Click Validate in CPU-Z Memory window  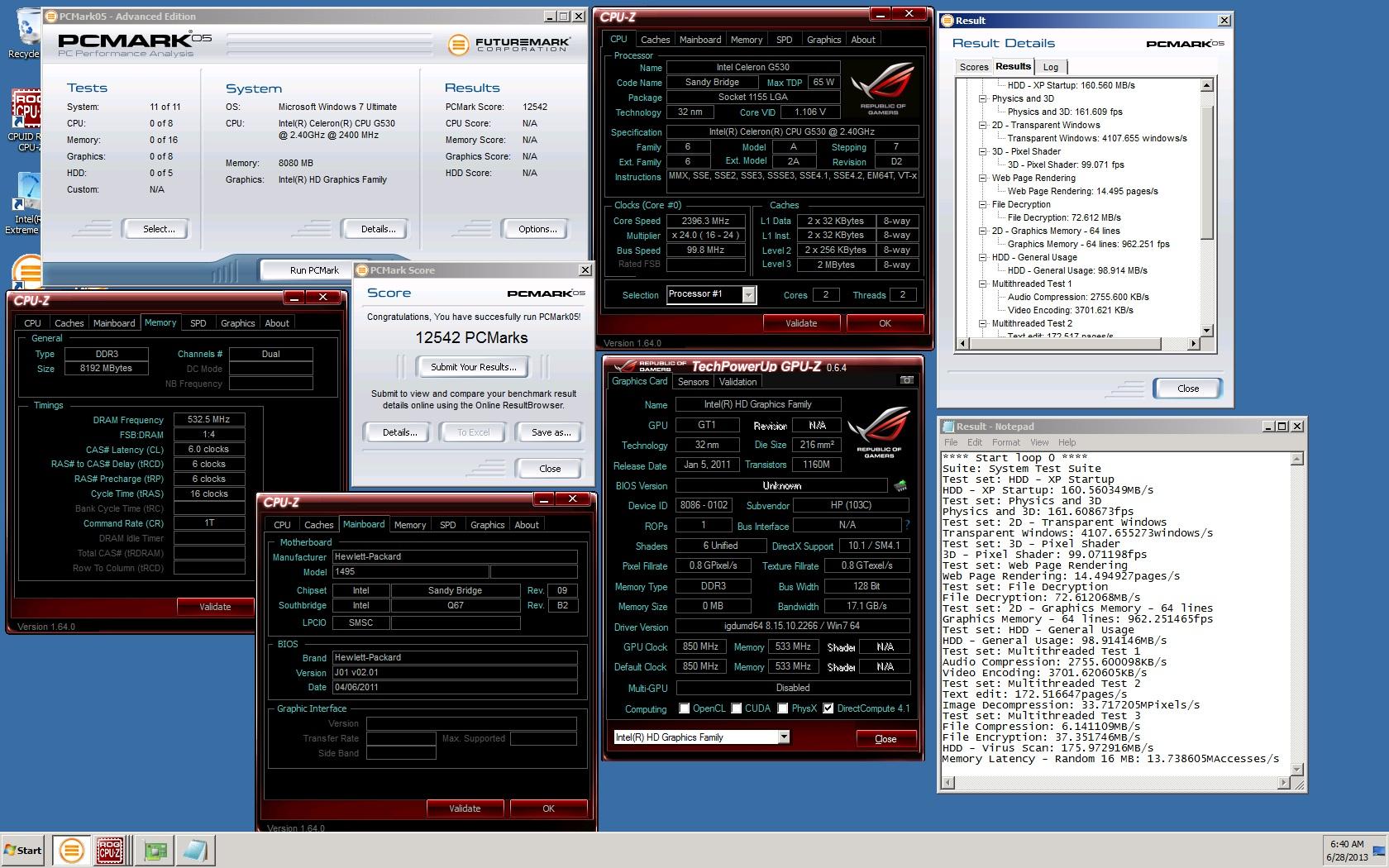tap(215, 607)
